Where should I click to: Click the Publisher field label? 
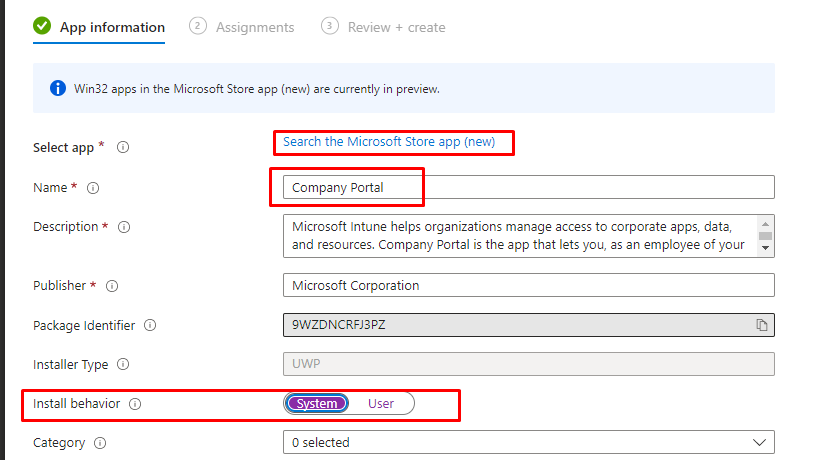59,286
